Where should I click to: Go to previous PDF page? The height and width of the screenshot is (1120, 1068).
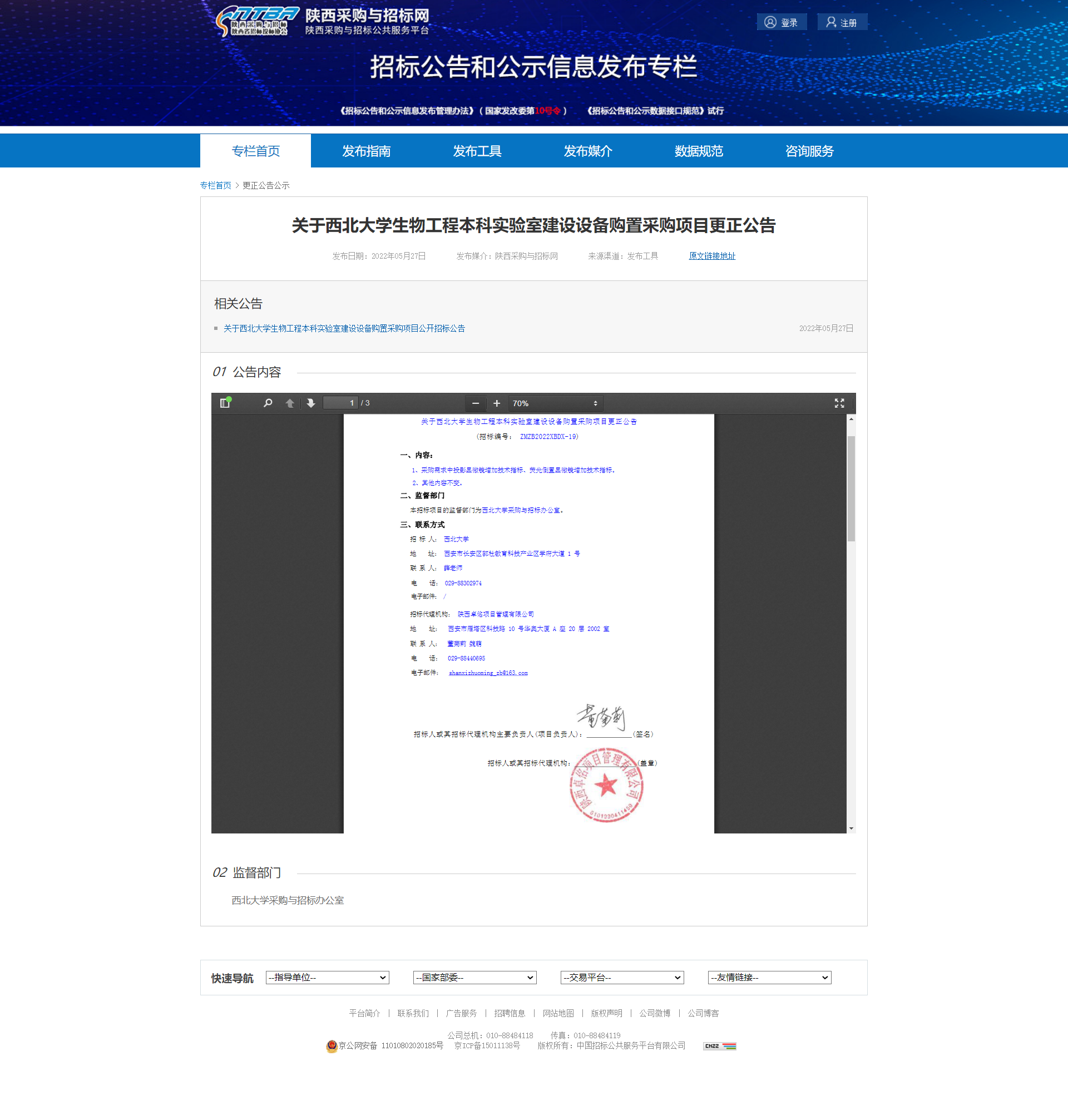click(289, 403)
